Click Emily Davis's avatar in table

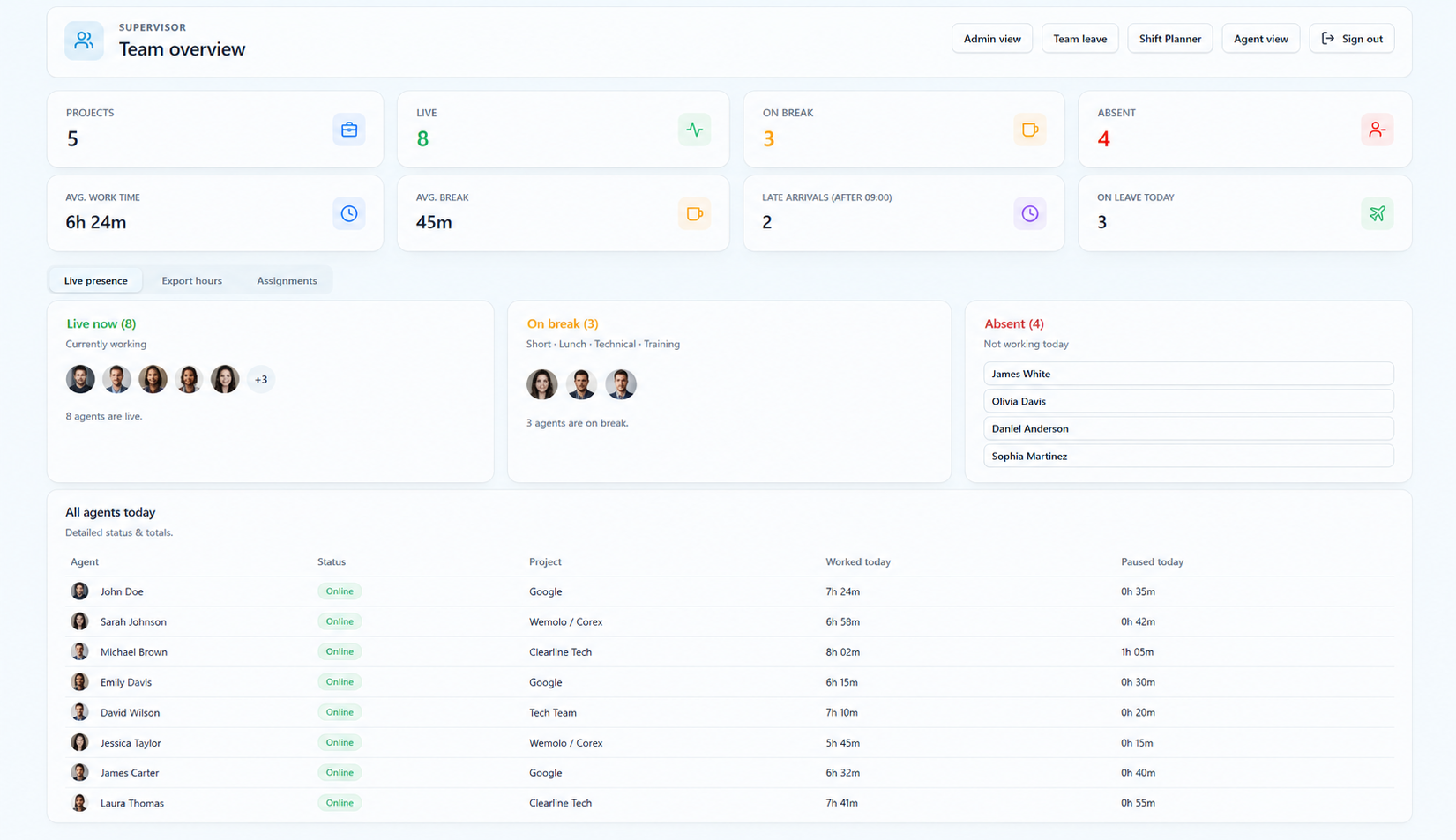[x=79, y=682]
